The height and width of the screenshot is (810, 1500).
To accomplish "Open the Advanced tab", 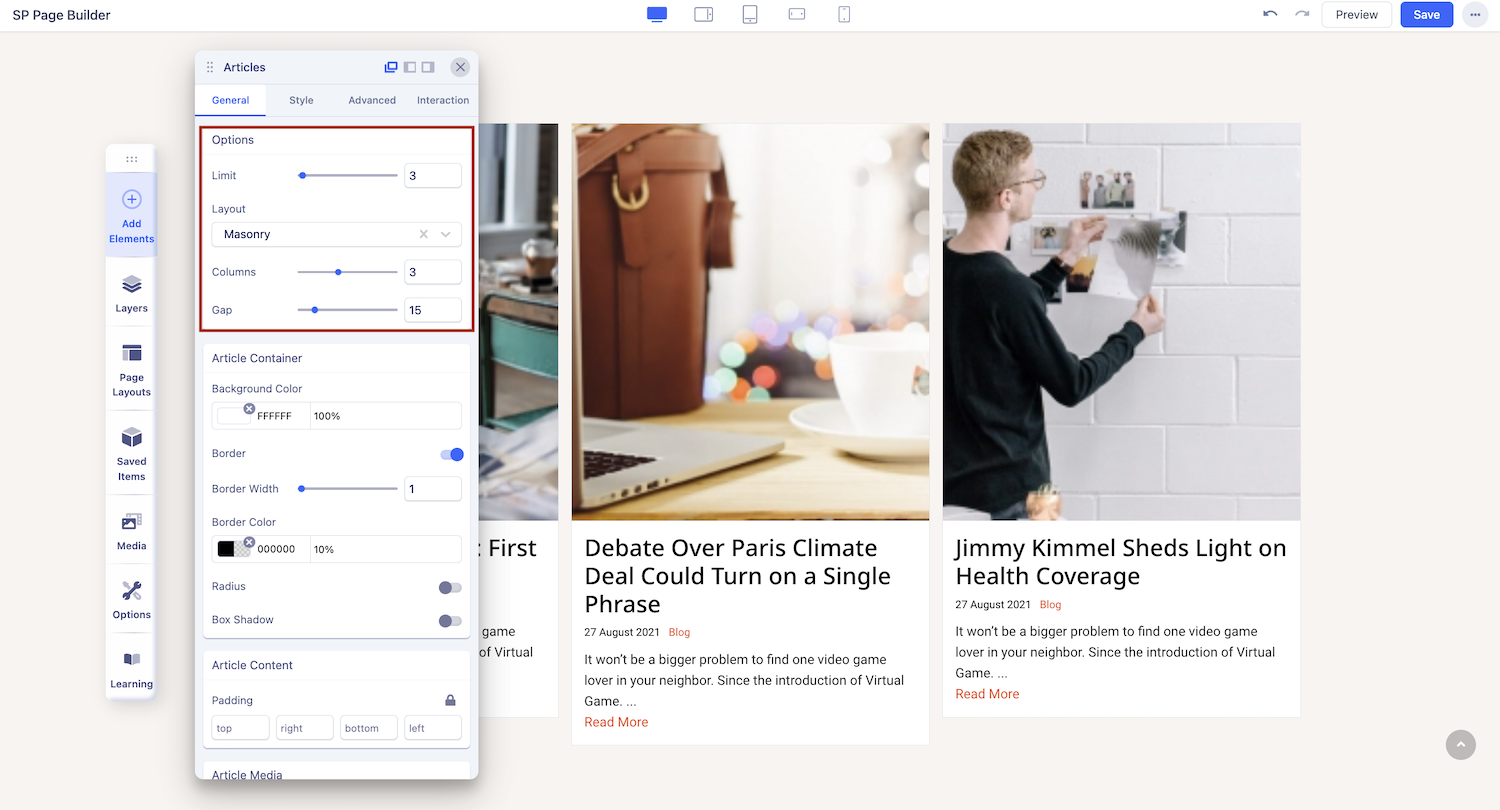I will click(372, 100).
